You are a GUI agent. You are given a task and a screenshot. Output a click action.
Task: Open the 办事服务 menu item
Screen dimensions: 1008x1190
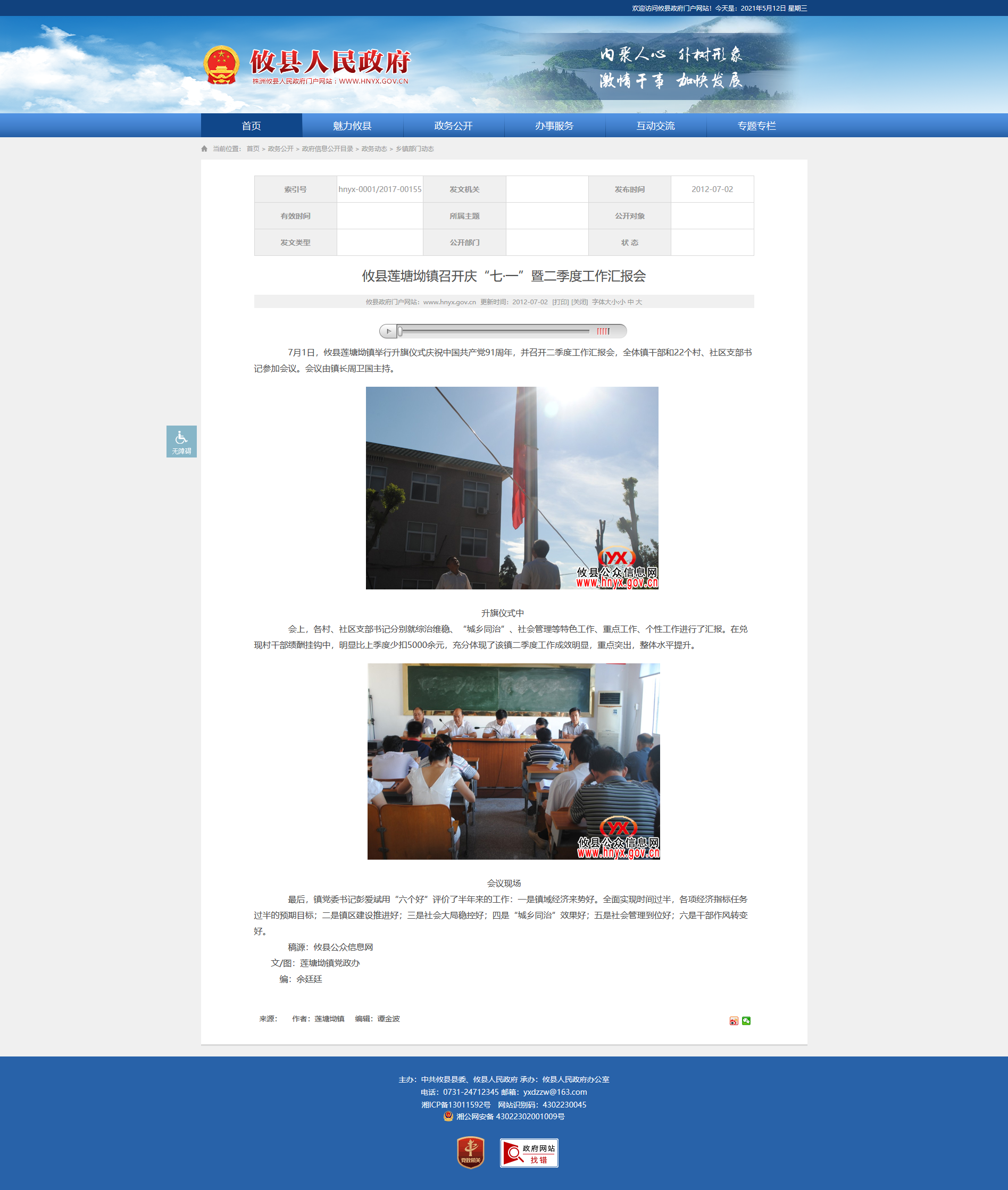coord(555,126)
